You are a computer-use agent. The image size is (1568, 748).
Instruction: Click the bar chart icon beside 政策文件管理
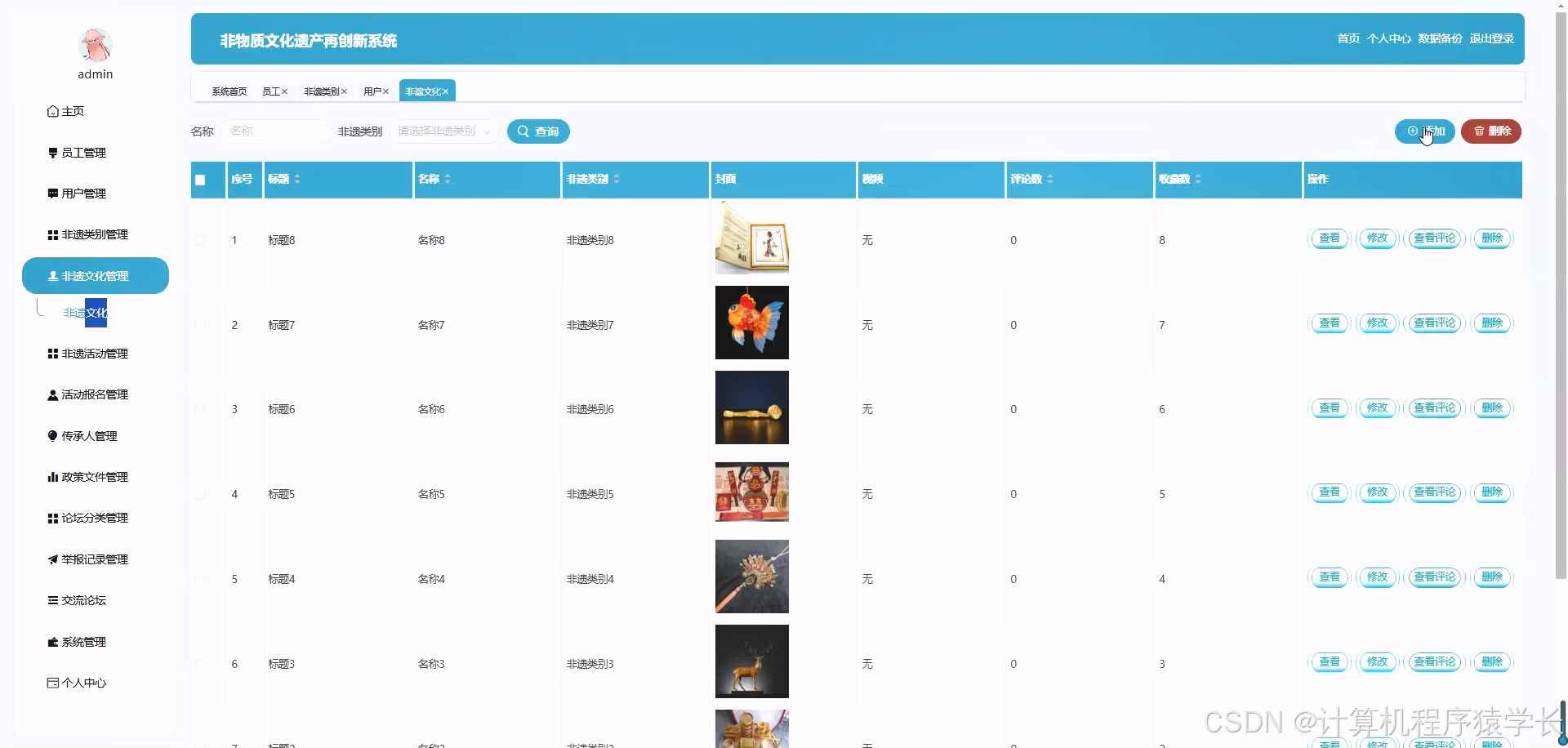(52, 477)
